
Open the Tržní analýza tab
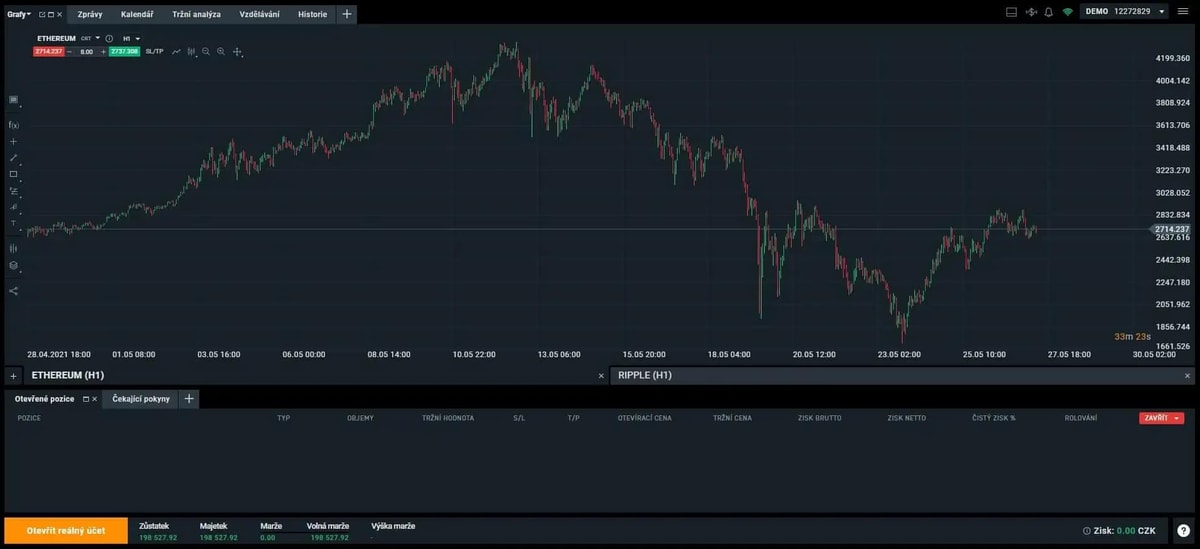[197, 15]
